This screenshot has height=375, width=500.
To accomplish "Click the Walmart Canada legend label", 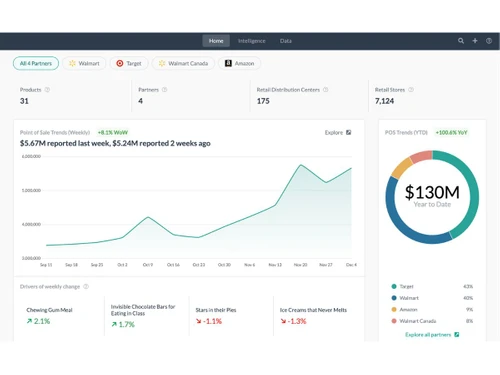I will [418, 321].
